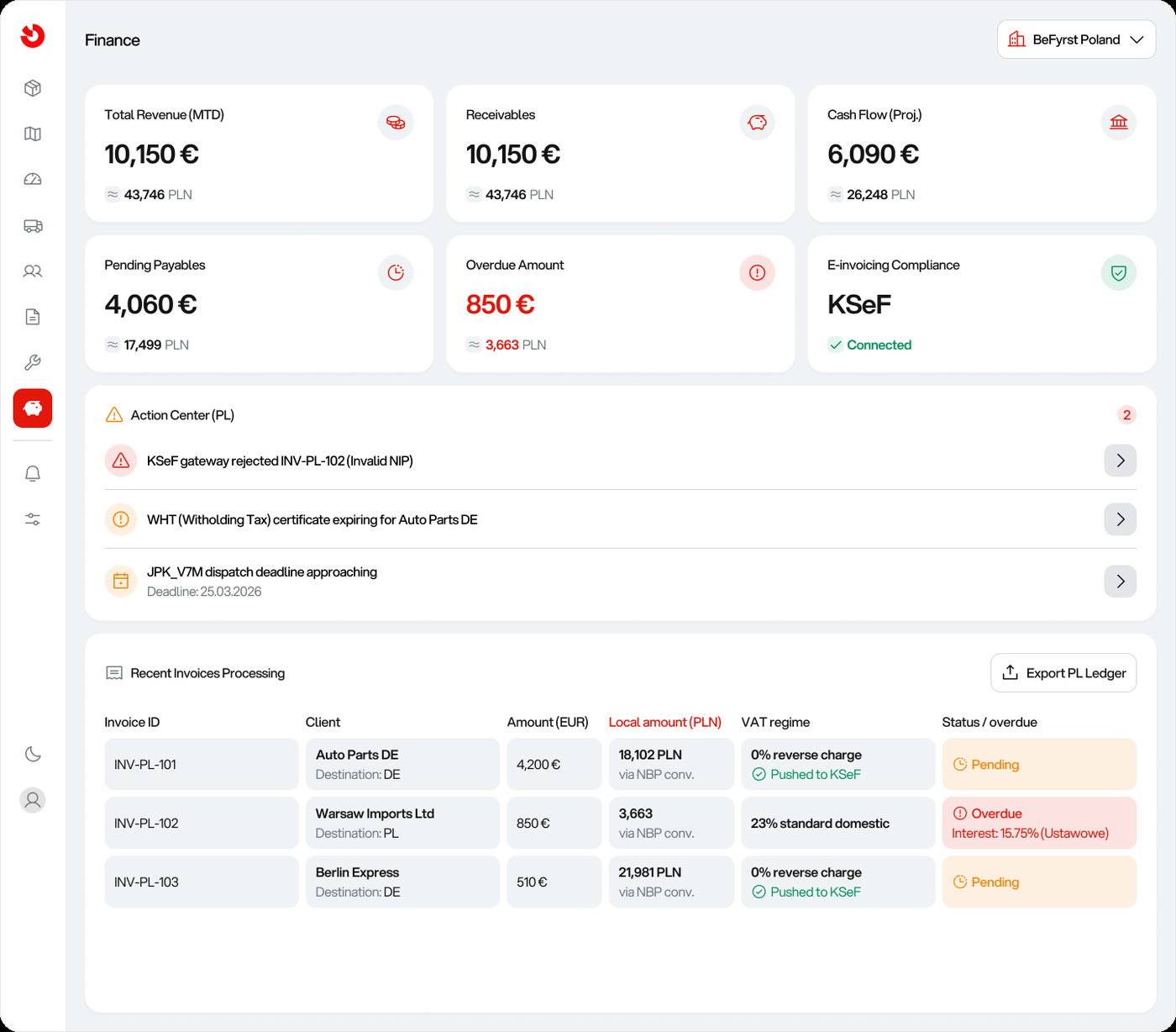Expand WHT certificate expiring alert arrow
The height and width of the screenshot is (1032, 1176).
(x=1120, y=519)
